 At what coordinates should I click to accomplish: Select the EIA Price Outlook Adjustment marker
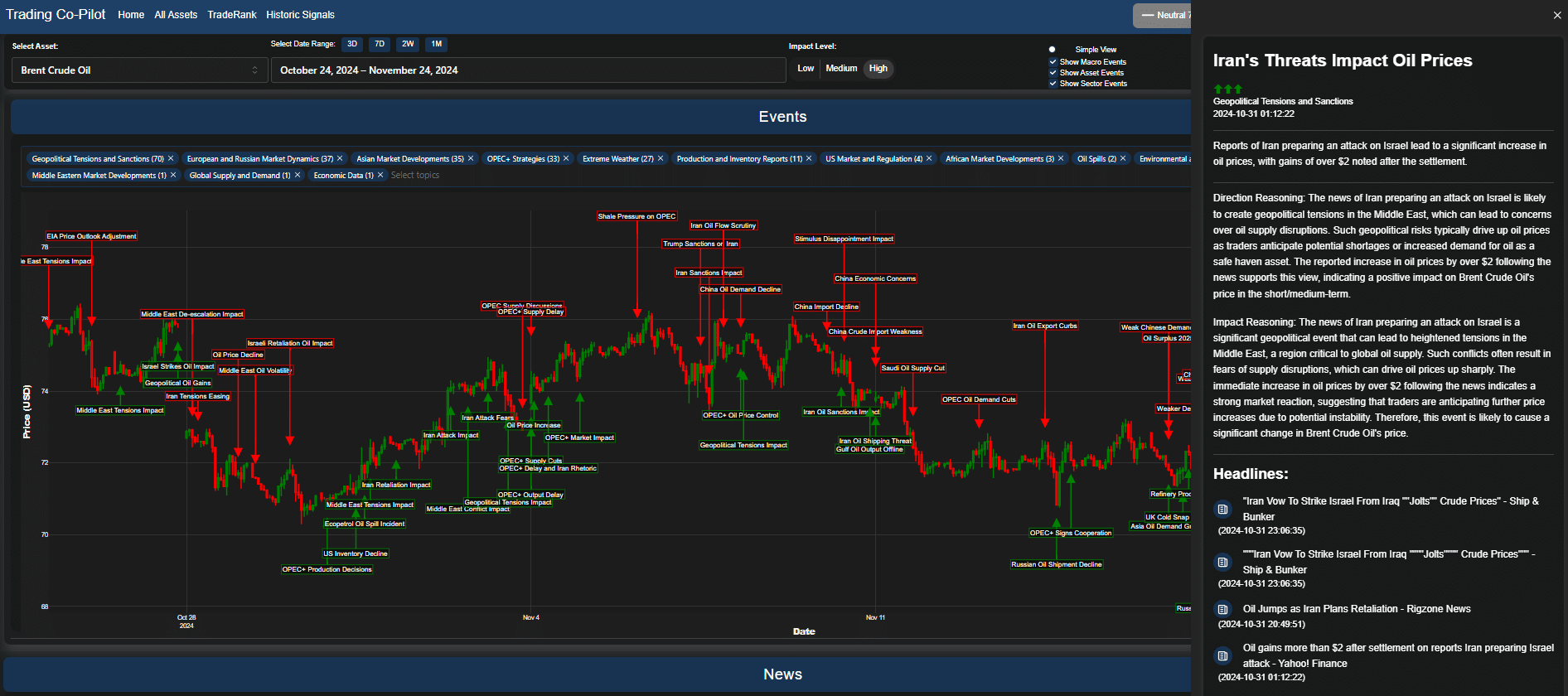[x=91, y=236]
